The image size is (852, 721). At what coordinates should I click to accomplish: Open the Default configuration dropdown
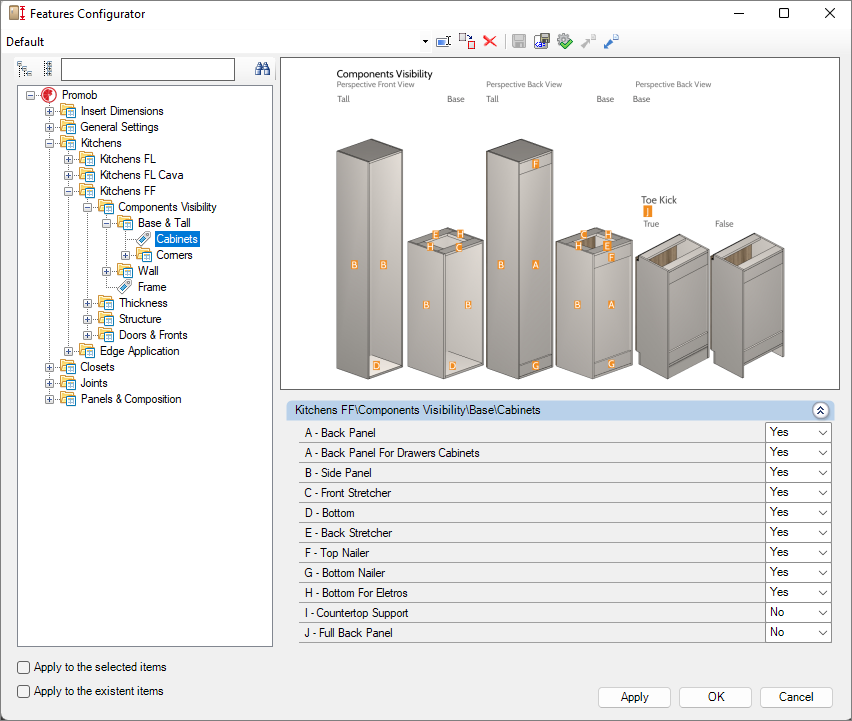[x=425, y=42]
